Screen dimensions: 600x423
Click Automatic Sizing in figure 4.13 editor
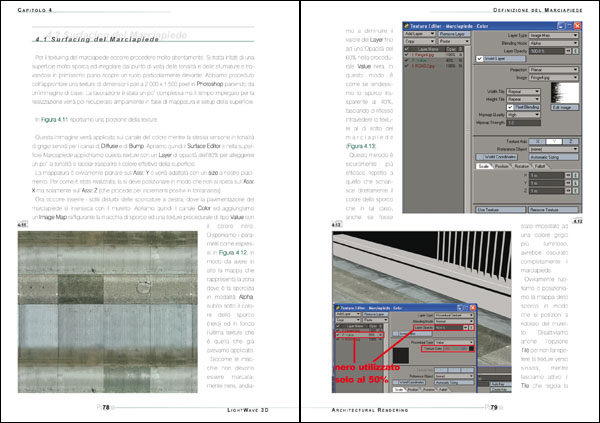pyautogui.click(x=454, y=382)
